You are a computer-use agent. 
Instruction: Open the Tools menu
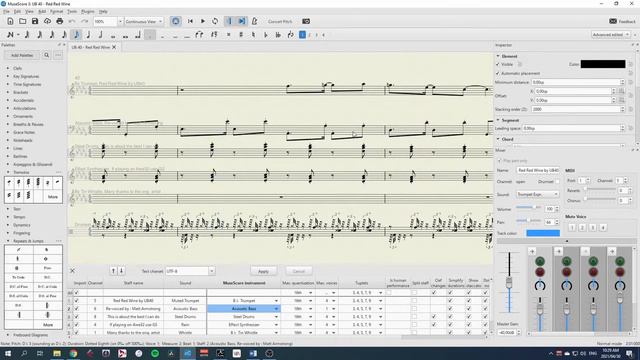coord(72,11)
